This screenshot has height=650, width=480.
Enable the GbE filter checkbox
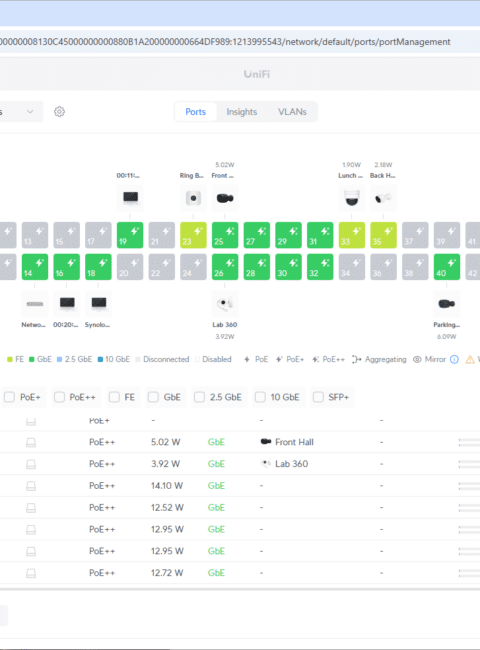pyautogui.click(x=153, y=397)
